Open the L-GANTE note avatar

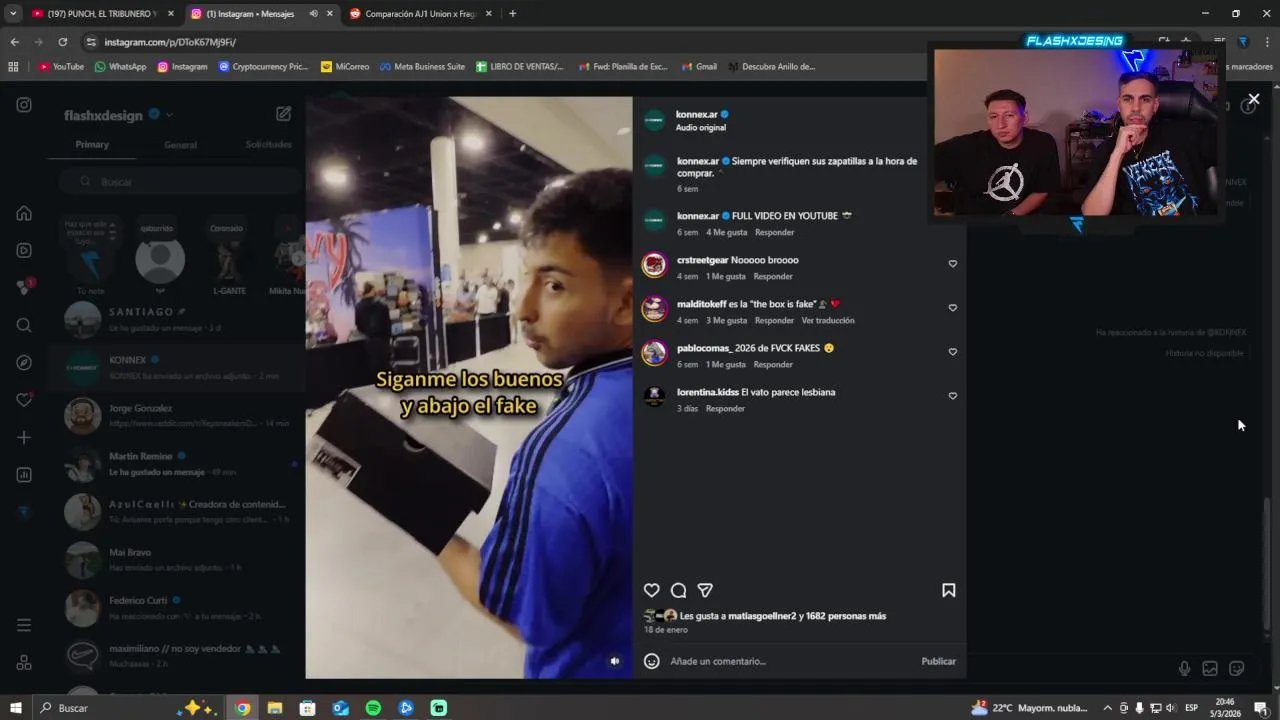(229, 261)
